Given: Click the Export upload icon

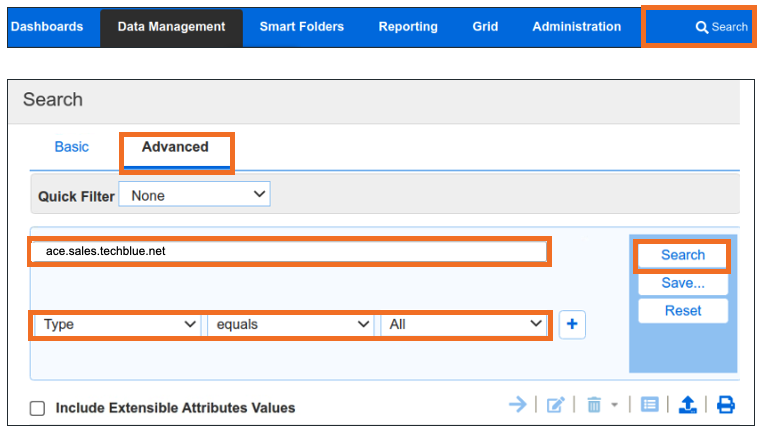Looking at the screenshot, I should point(687,404).
